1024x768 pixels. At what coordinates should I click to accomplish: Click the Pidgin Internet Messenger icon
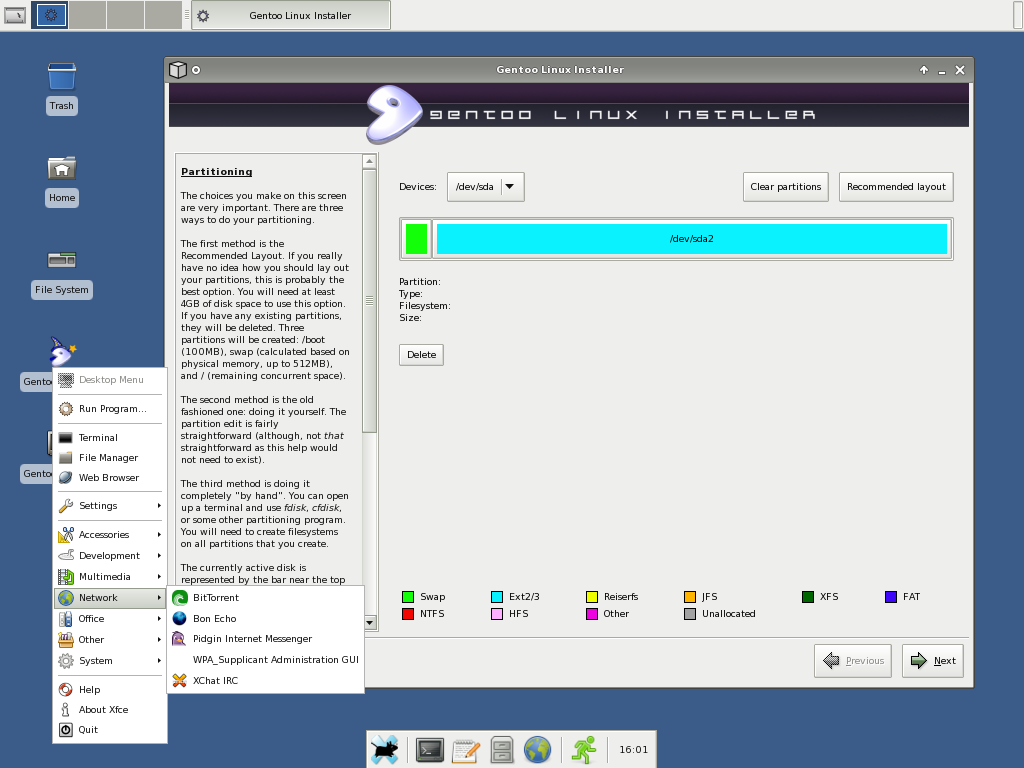[180, 639]
